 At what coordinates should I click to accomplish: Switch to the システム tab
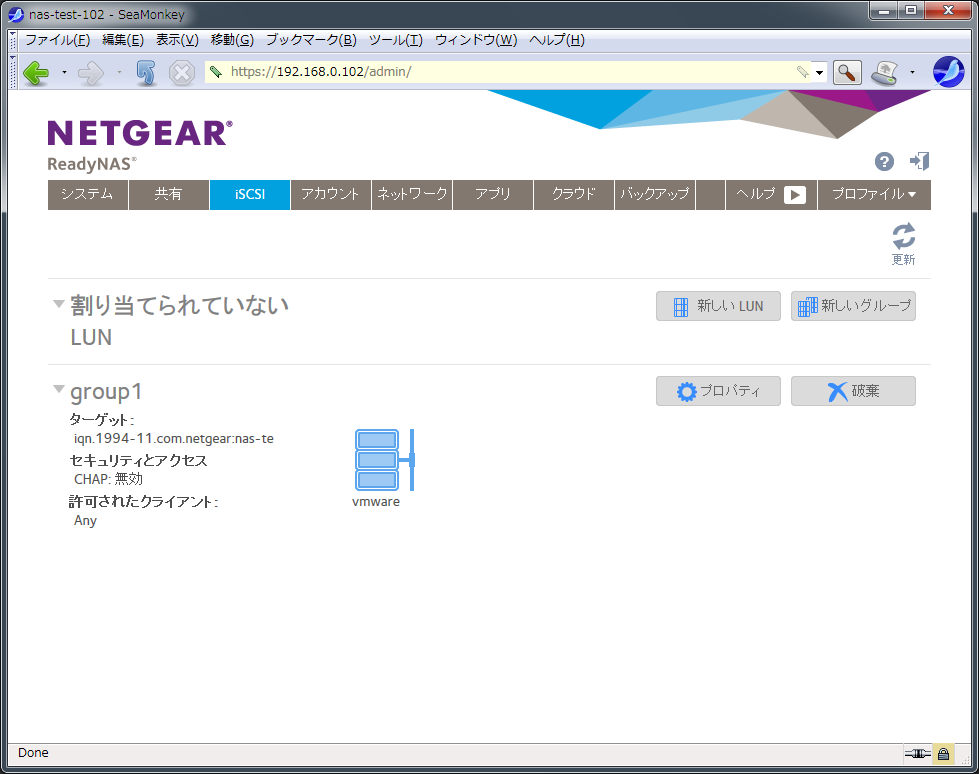pos(88,195)
